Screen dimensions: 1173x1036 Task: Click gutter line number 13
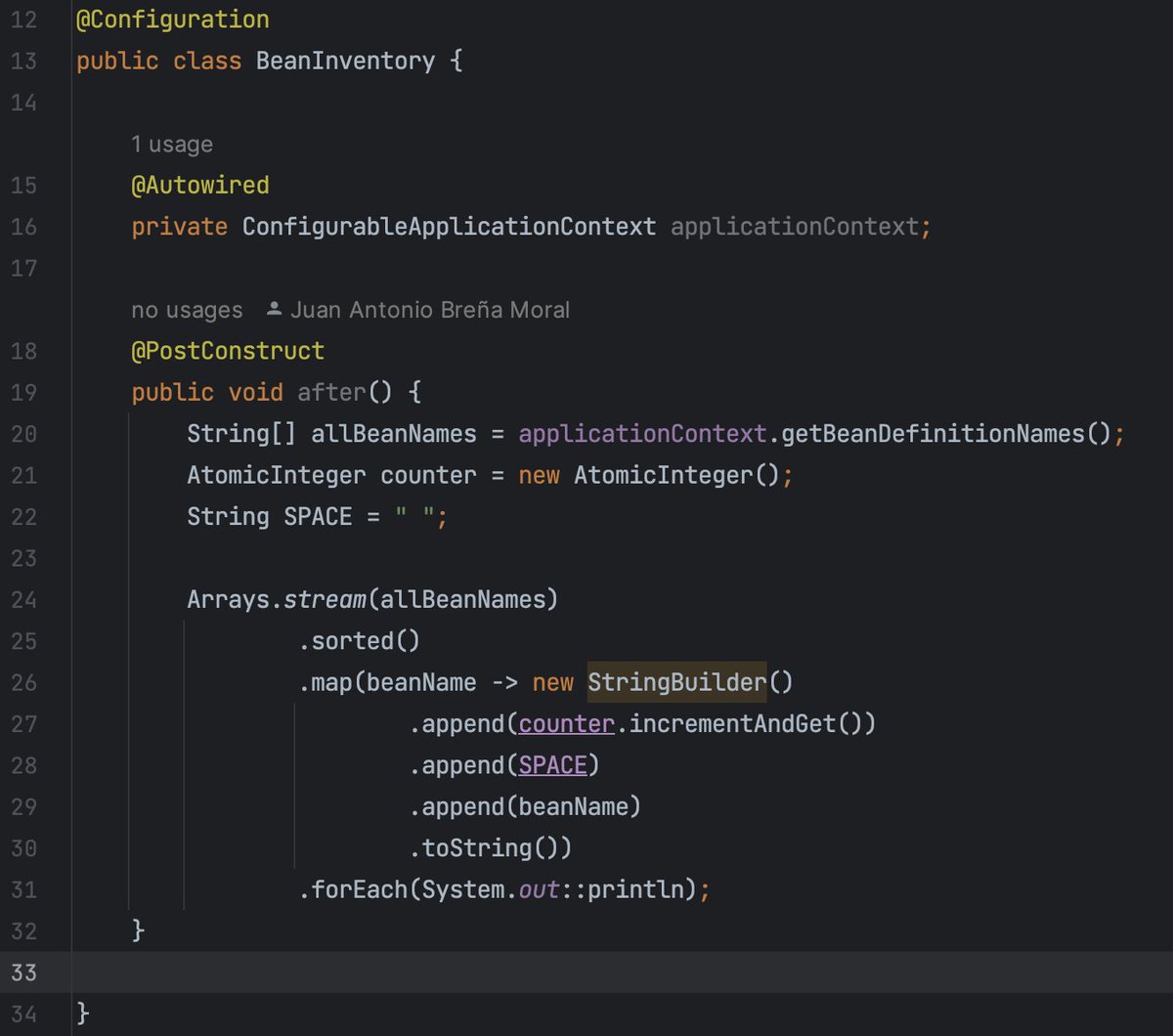point(23,61)
